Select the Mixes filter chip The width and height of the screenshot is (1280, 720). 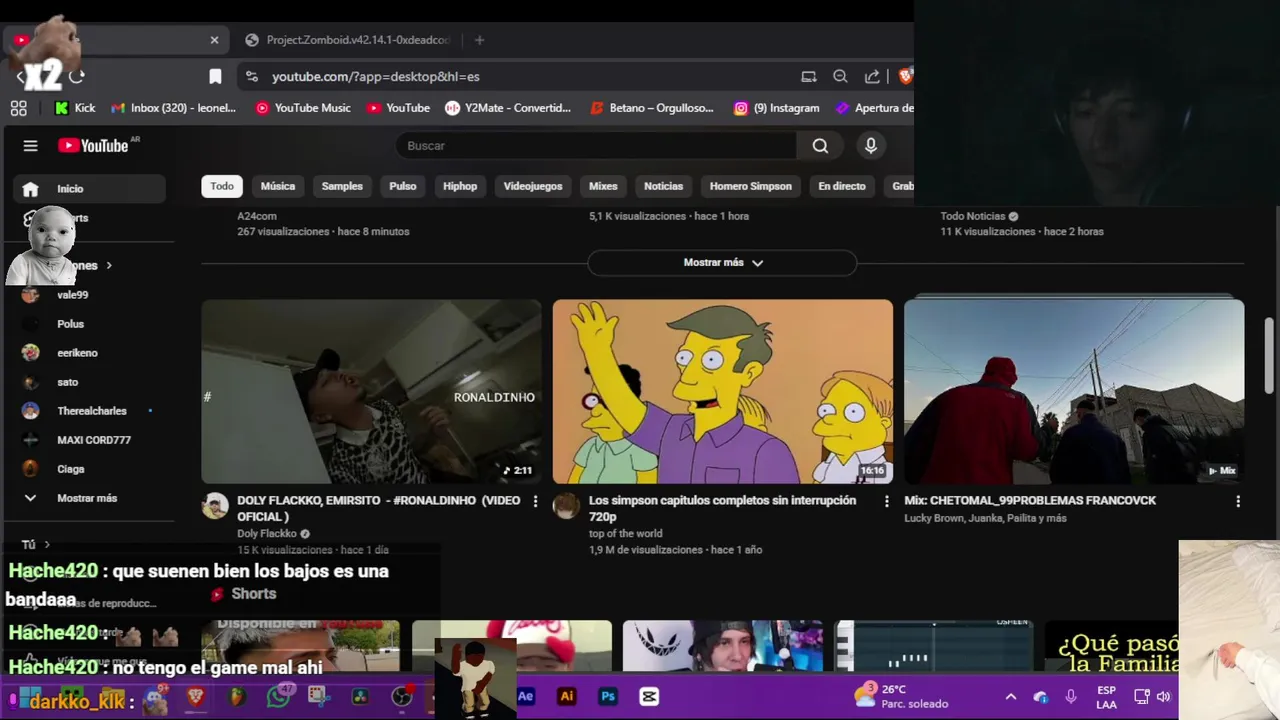(603, 186)
